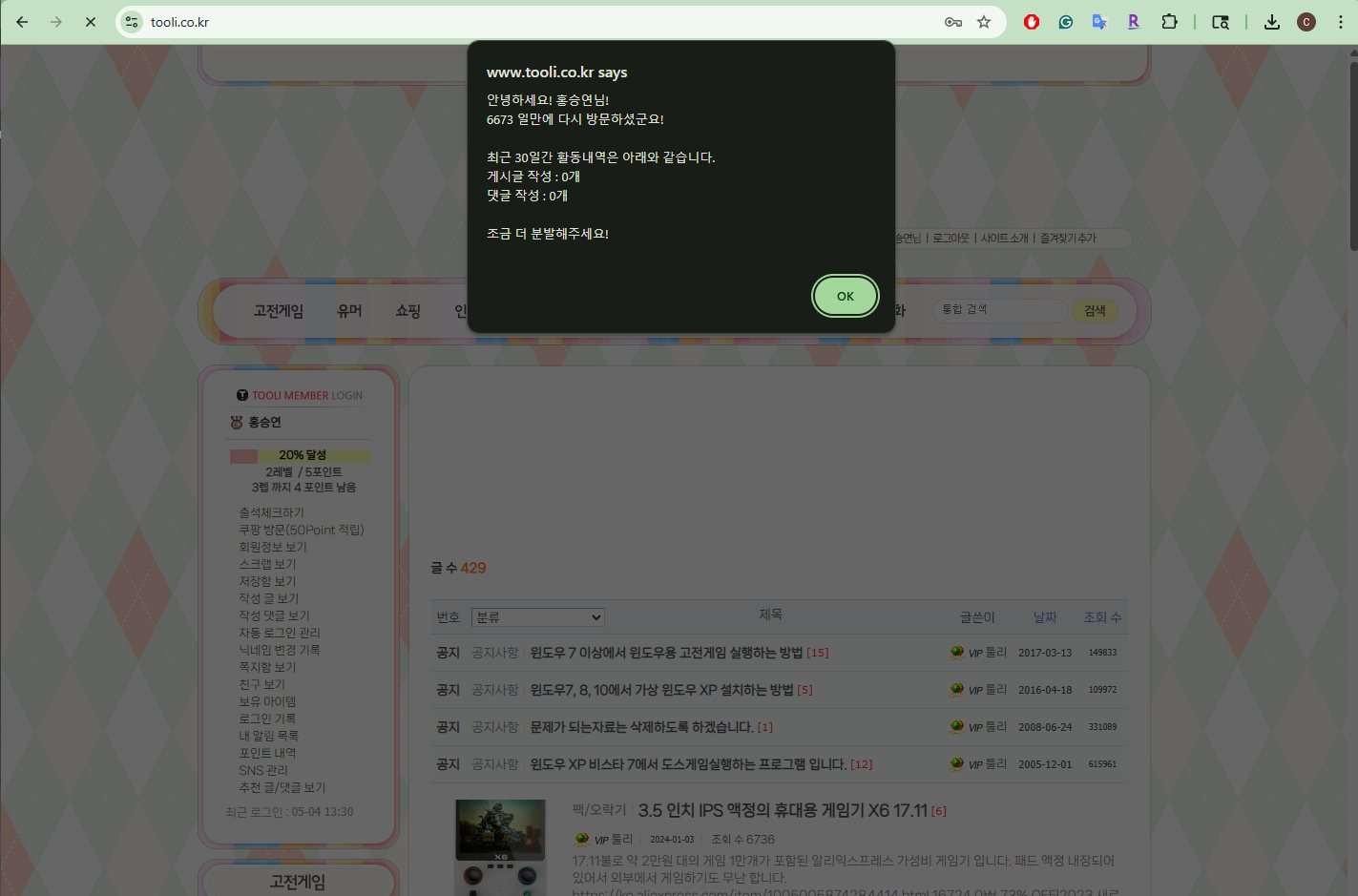Sort posts by the 조회 수 column header

tap(1102, 617)
